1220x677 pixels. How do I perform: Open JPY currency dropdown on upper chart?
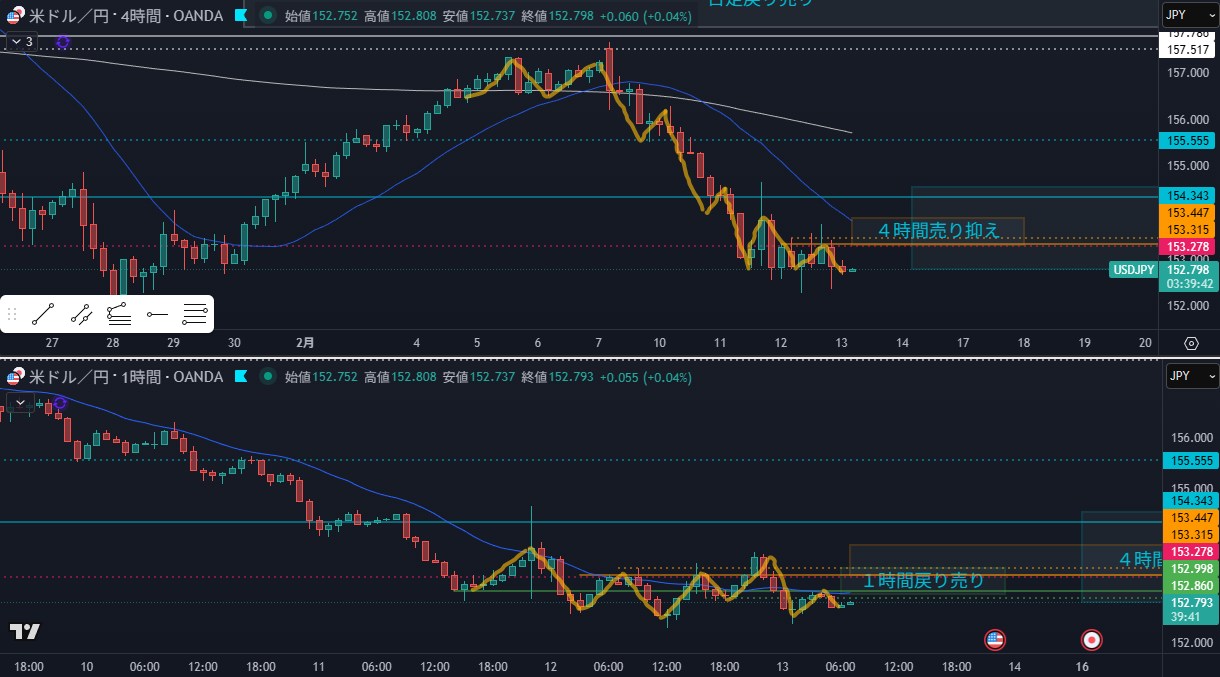1191,14
